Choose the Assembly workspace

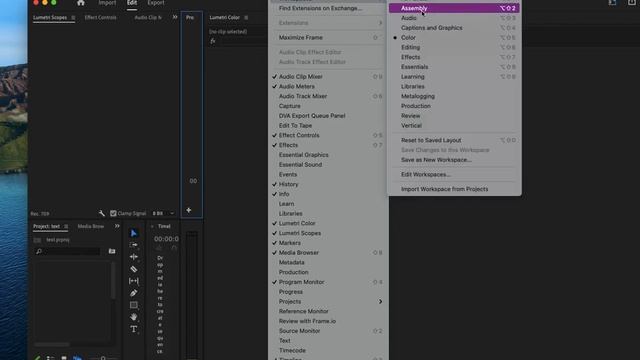(x=454, y=8)
